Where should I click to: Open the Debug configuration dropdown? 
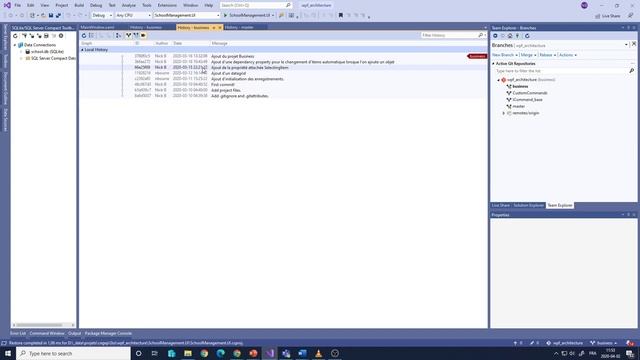[101, 15]
